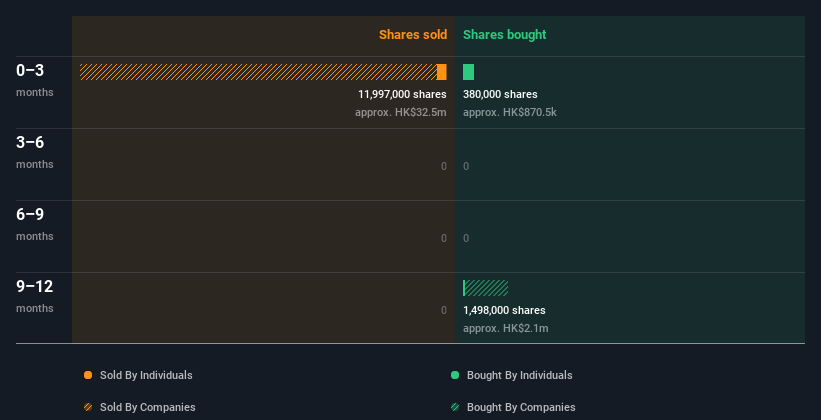Select the Bought By Individuals legend label
Image resolution: width=821 pixels, height=420 pixels.
(519, 375)
